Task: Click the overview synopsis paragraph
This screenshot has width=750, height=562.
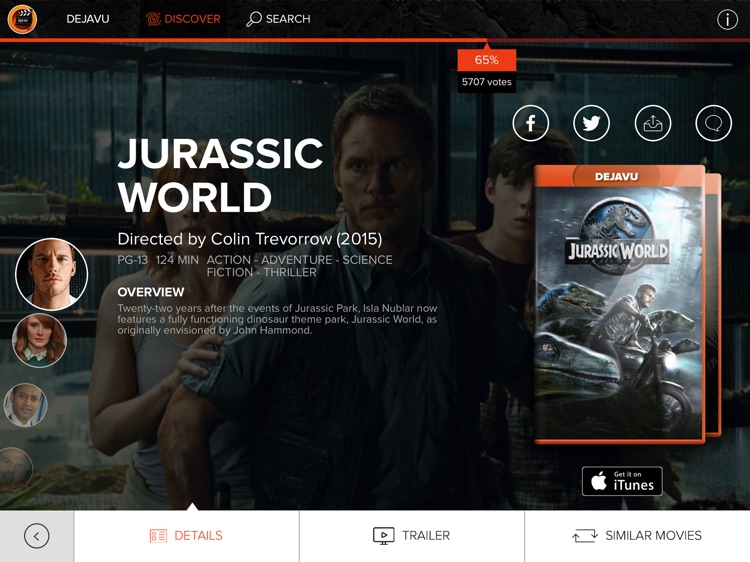Action: coord(277,319)
